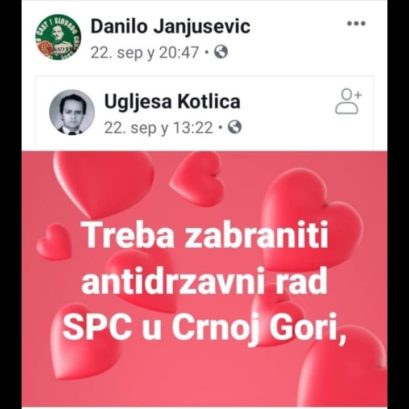Click the globe privacy icon next to 13:22
The image size is (409, 409).
234,127
